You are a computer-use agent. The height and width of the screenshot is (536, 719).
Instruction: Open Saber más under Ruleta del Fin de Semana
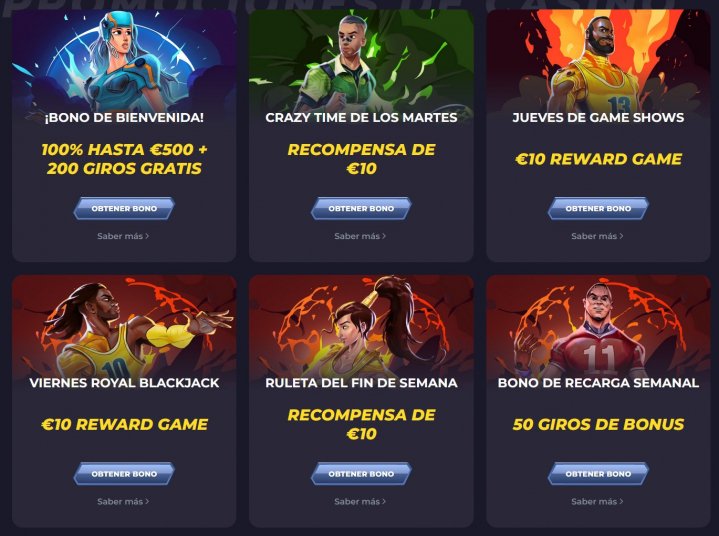(x=360, y=502)
